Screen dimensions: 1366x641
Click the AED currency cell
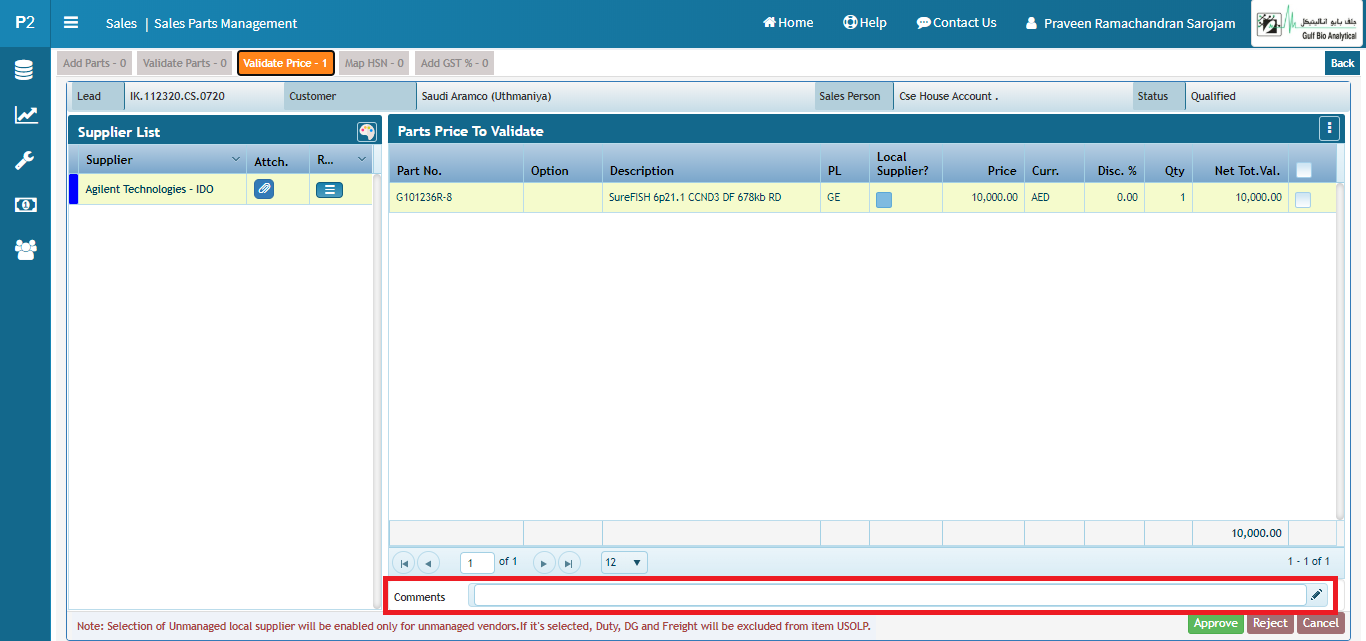pos(1054,198)
